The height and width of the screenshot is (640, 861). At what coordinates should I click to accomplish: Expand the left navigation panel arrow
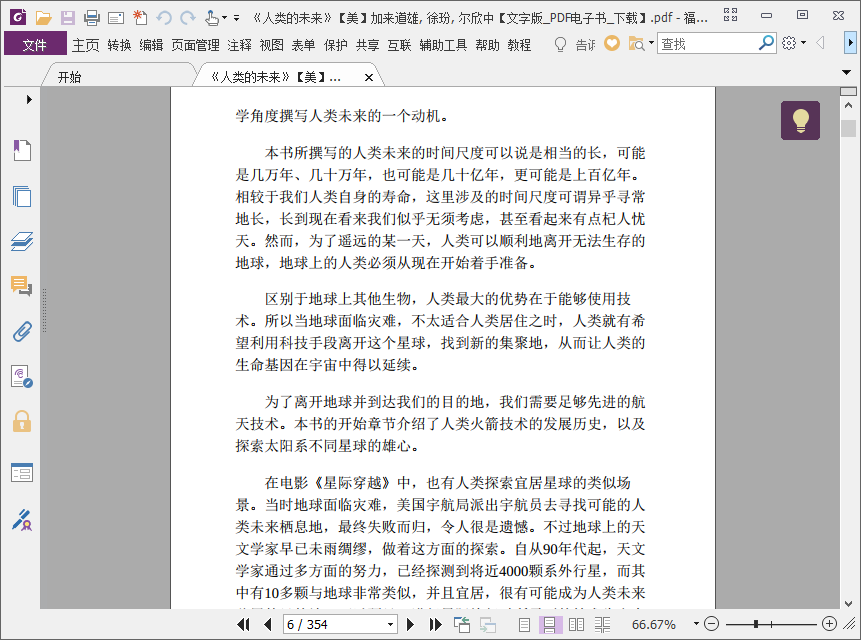pos(29,99)
